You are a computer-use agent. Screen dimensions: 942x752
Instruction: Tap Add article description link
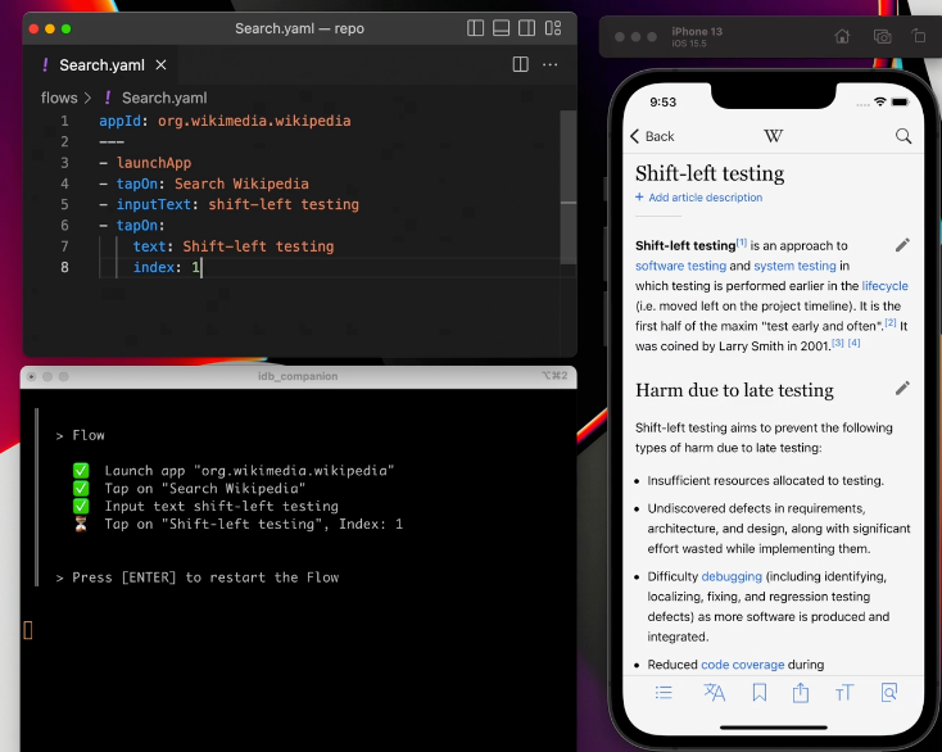(699, 198)
